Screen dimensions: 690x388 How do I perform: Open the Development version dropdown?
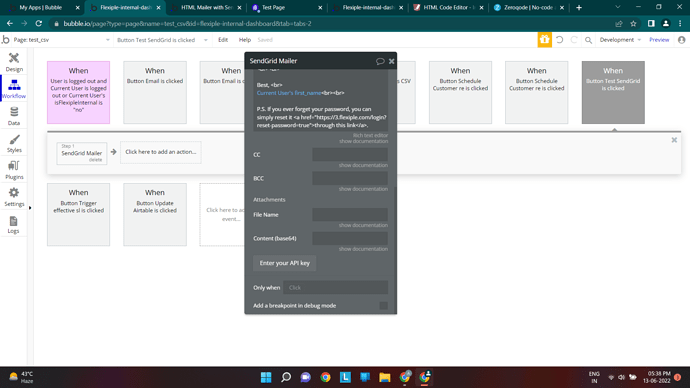click(x=620, y=40)
